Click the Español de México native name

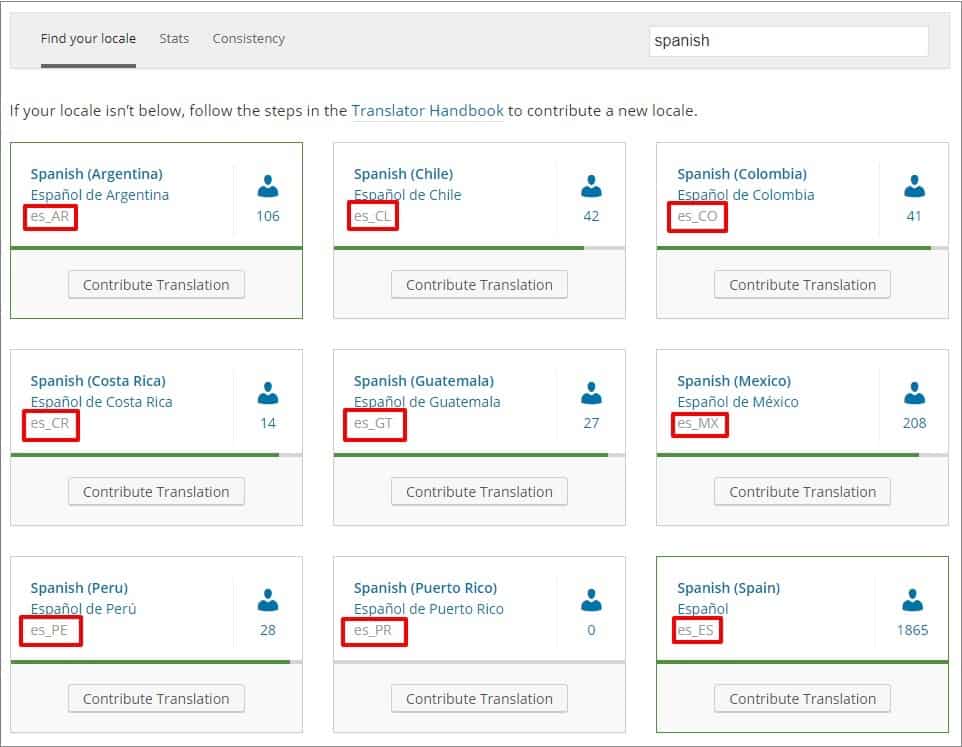(738, 402)
